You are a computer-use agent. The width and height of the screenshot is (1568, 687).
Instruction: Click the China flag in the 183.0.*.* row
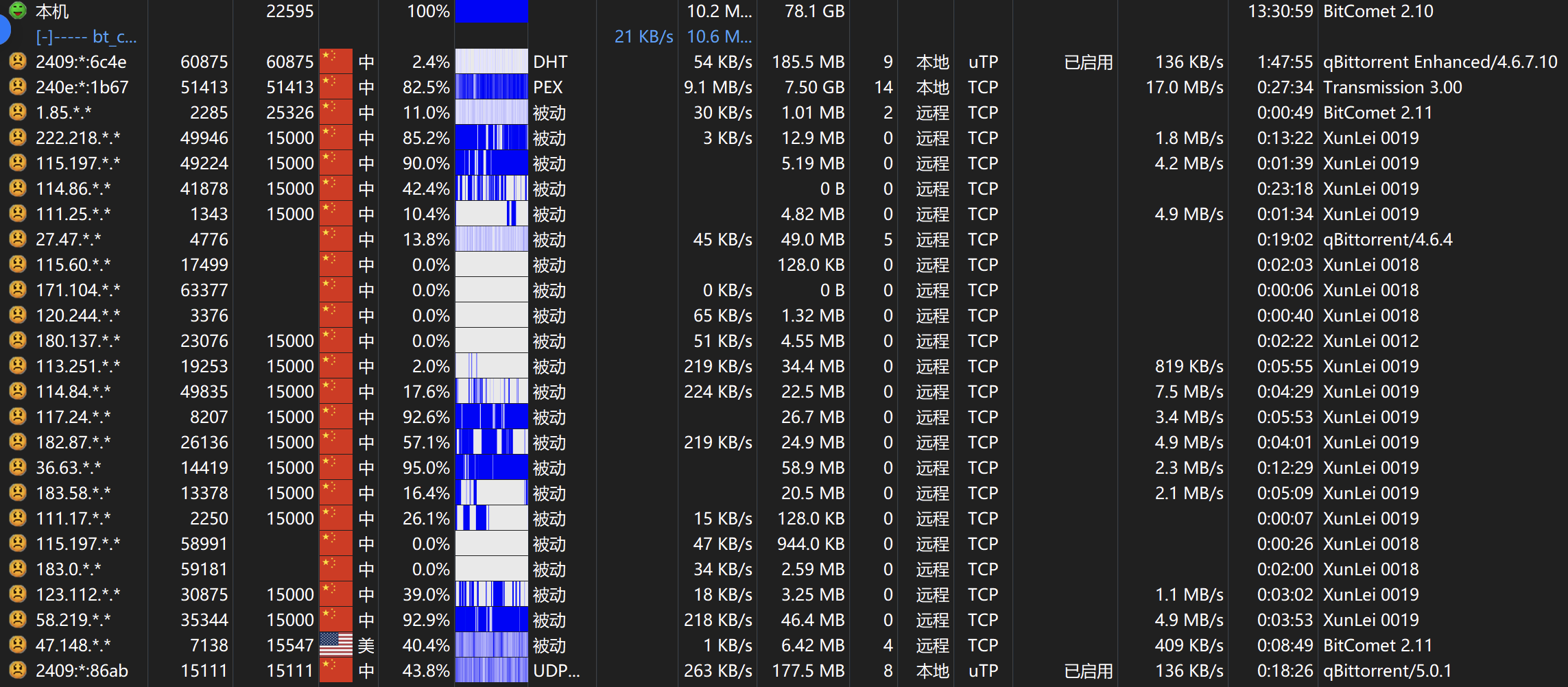pos(336,569)
